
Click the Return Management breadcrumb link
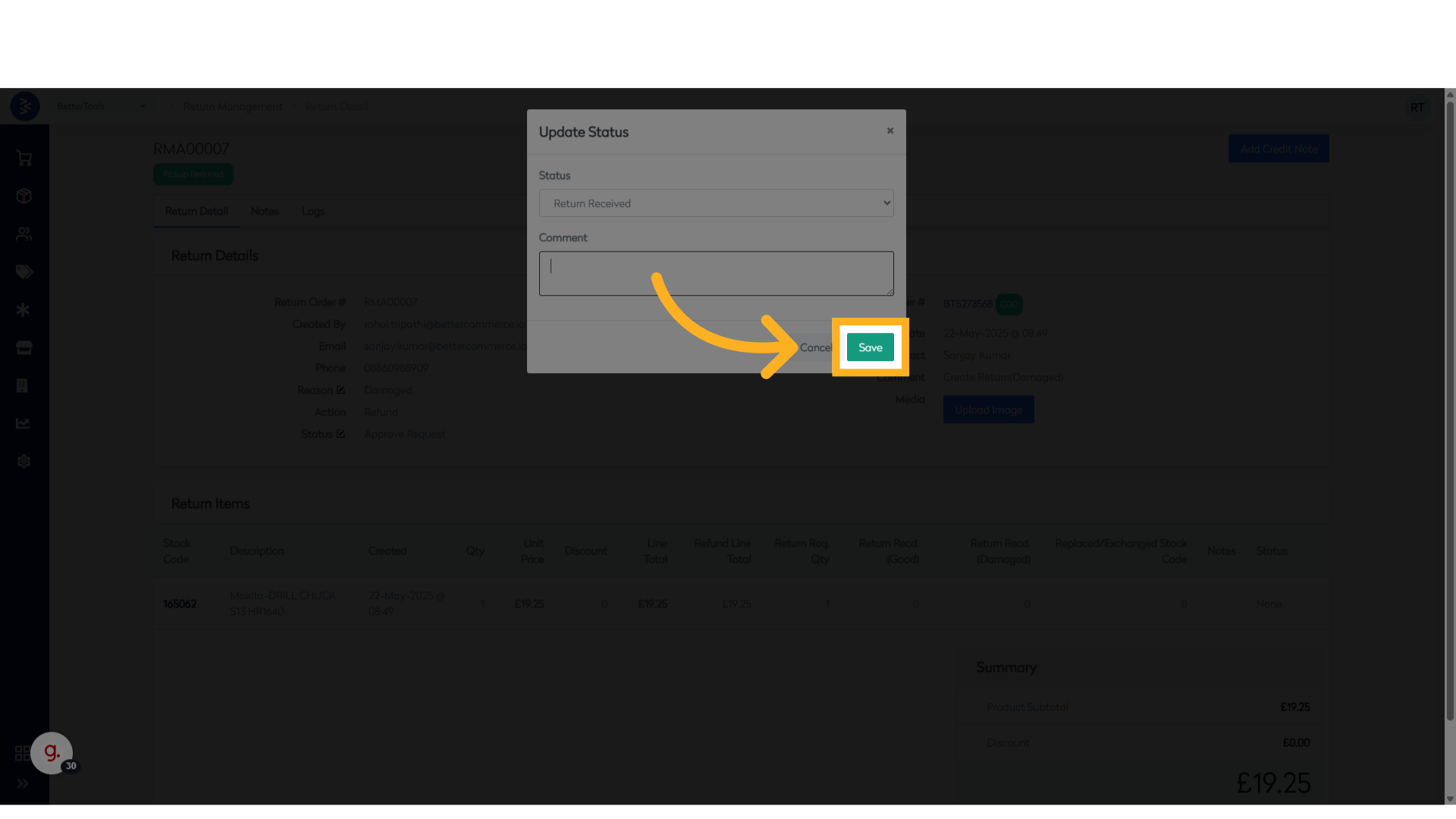(x=233, y=106)
